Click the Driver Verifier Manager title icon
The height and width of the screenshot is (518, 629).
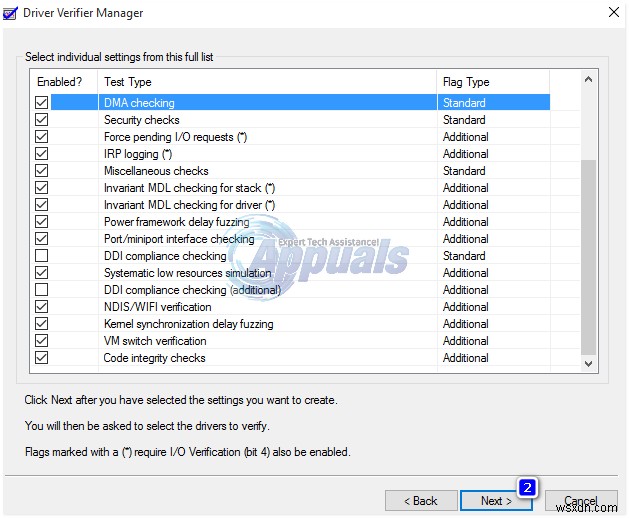point(10,13)
